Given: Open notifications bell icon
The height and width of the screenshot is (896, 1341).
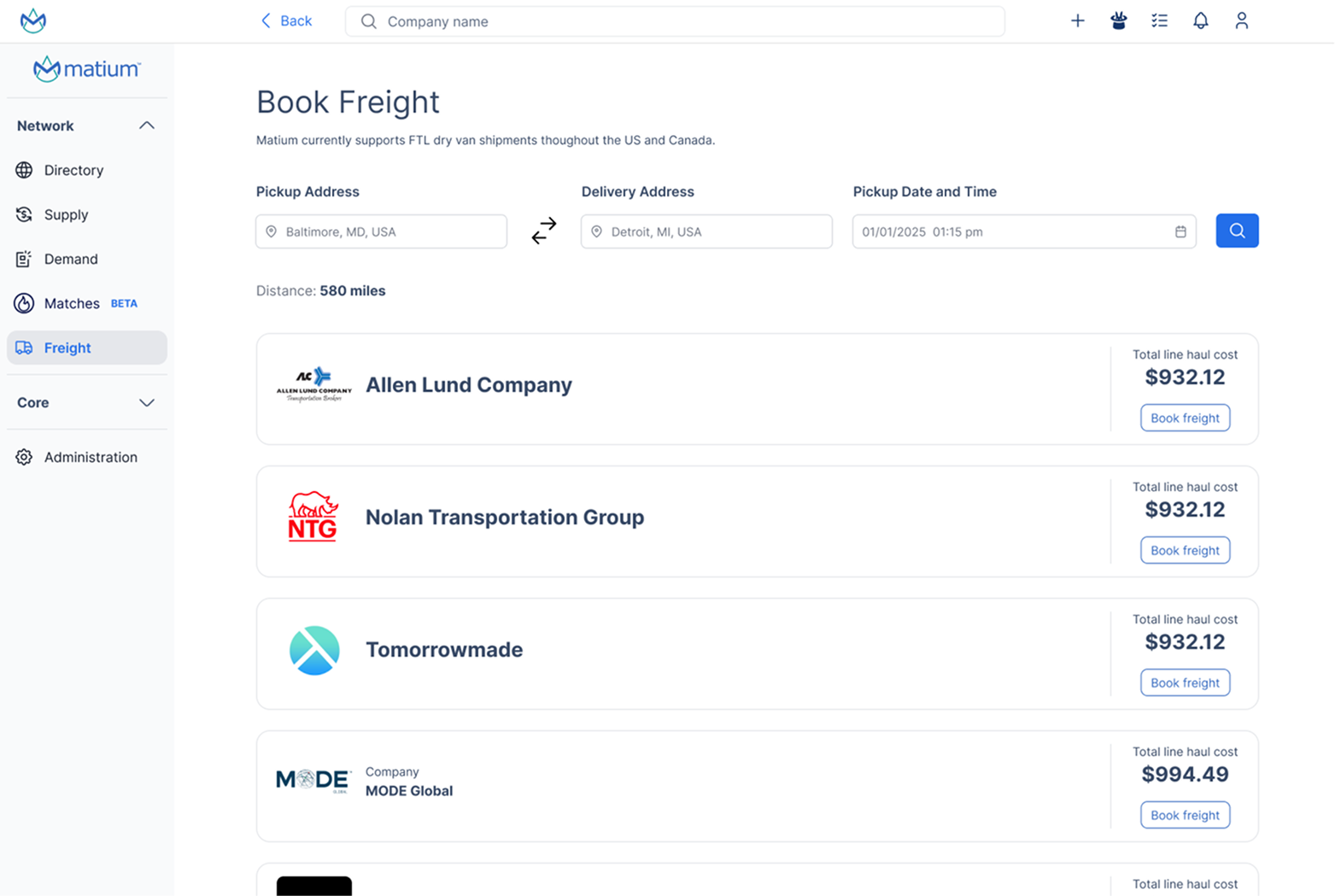Looking at the screenshot, I should click(1201, 20).
